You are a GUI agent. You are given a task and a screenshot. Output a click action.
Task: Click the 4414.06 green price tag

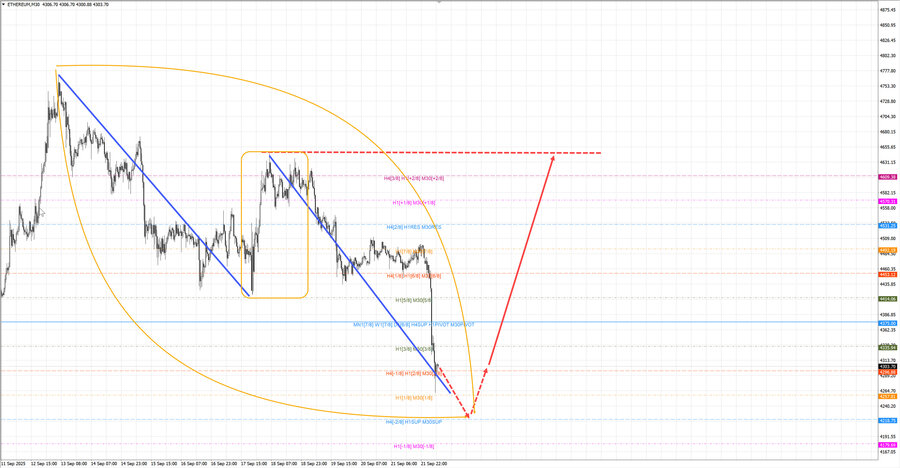[x=886, y=299]
